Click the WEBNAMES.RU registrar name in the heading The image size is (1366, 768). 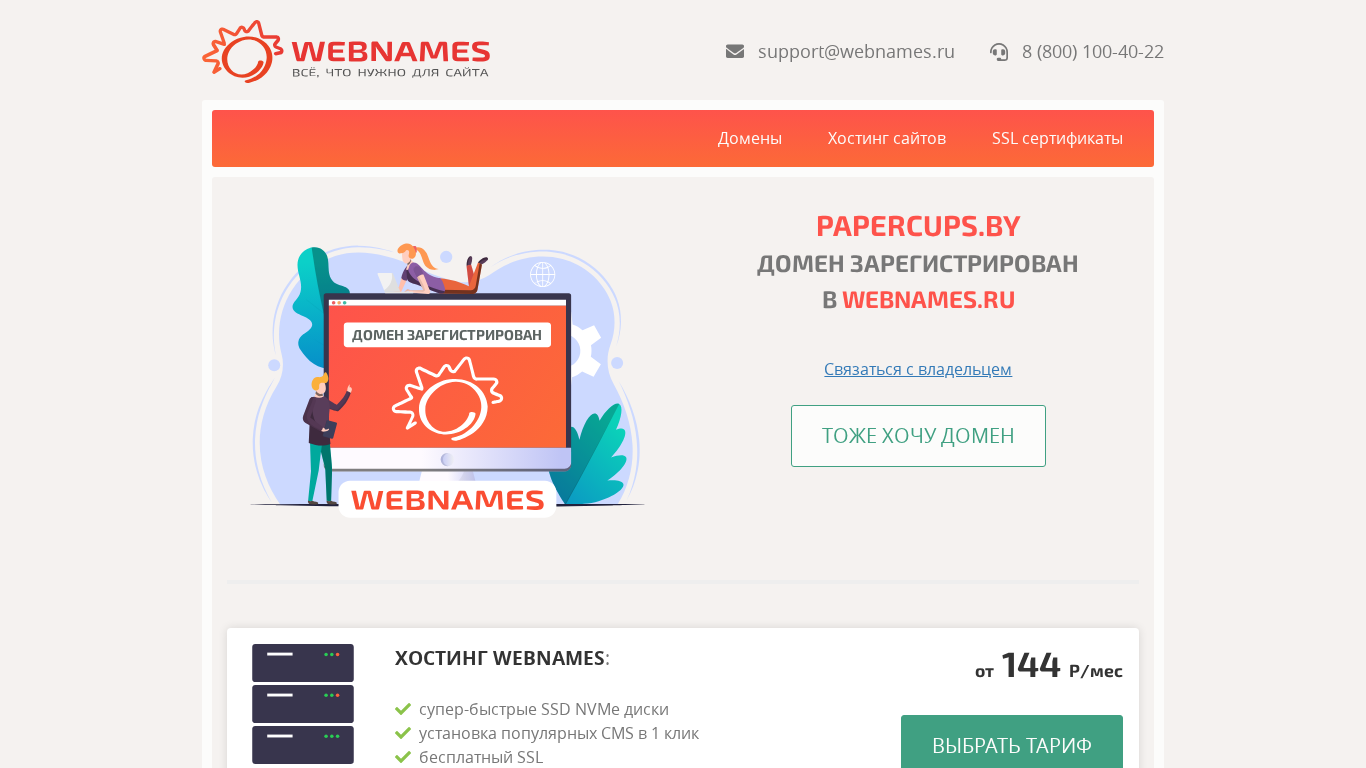click(x=928, y=300)
